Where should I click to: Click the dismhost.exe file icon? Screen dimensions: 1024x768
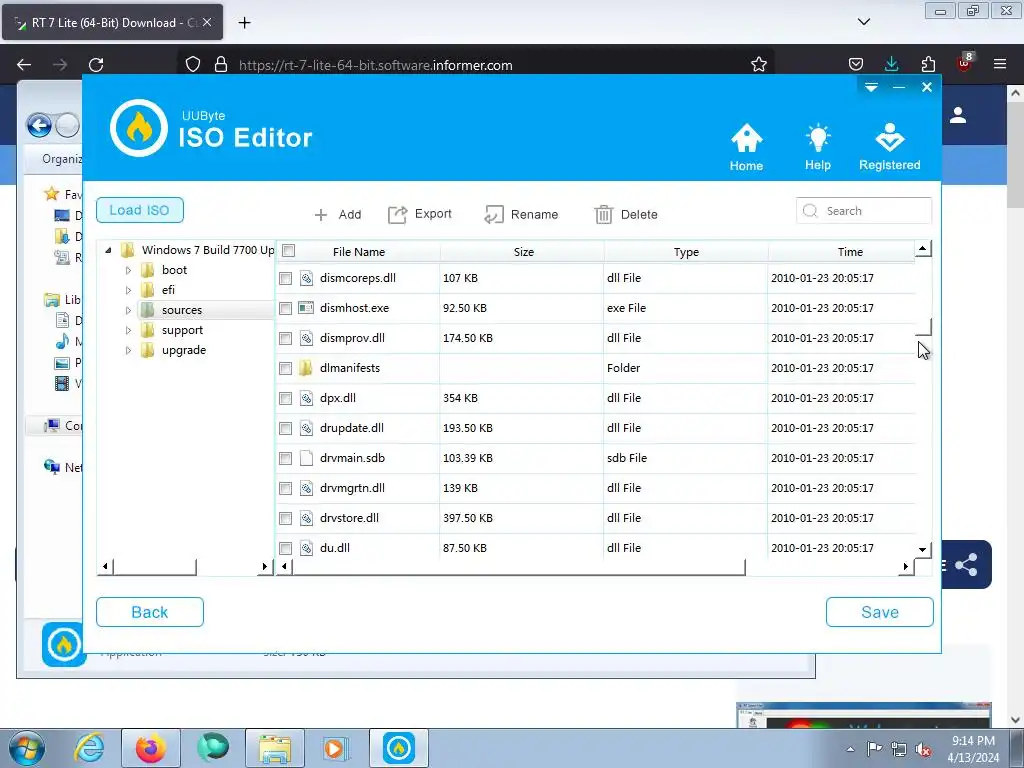[x=306, y=308]
